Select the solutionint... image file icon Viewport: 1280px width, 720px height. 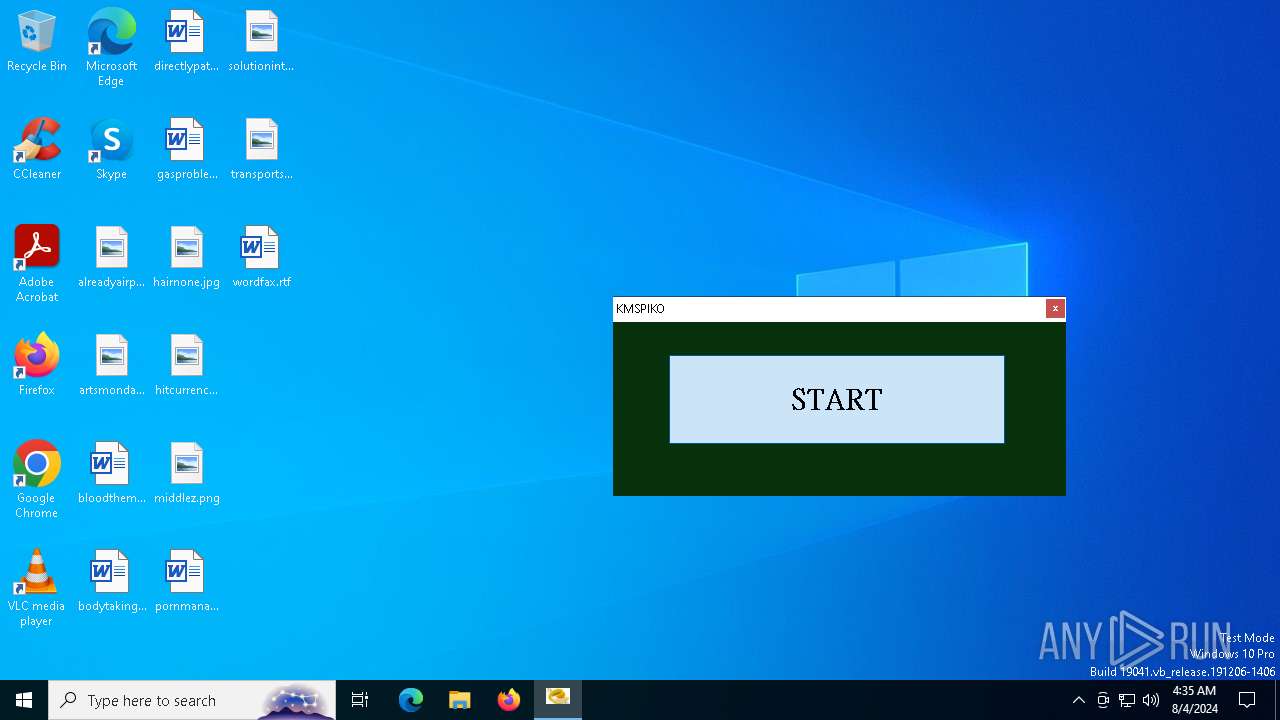pyautogui.click(x=261, y=42)
